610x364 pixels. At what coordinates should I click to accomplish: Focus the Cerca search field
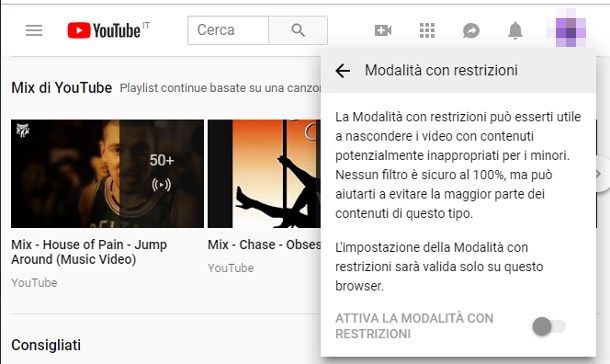point(228,30)
